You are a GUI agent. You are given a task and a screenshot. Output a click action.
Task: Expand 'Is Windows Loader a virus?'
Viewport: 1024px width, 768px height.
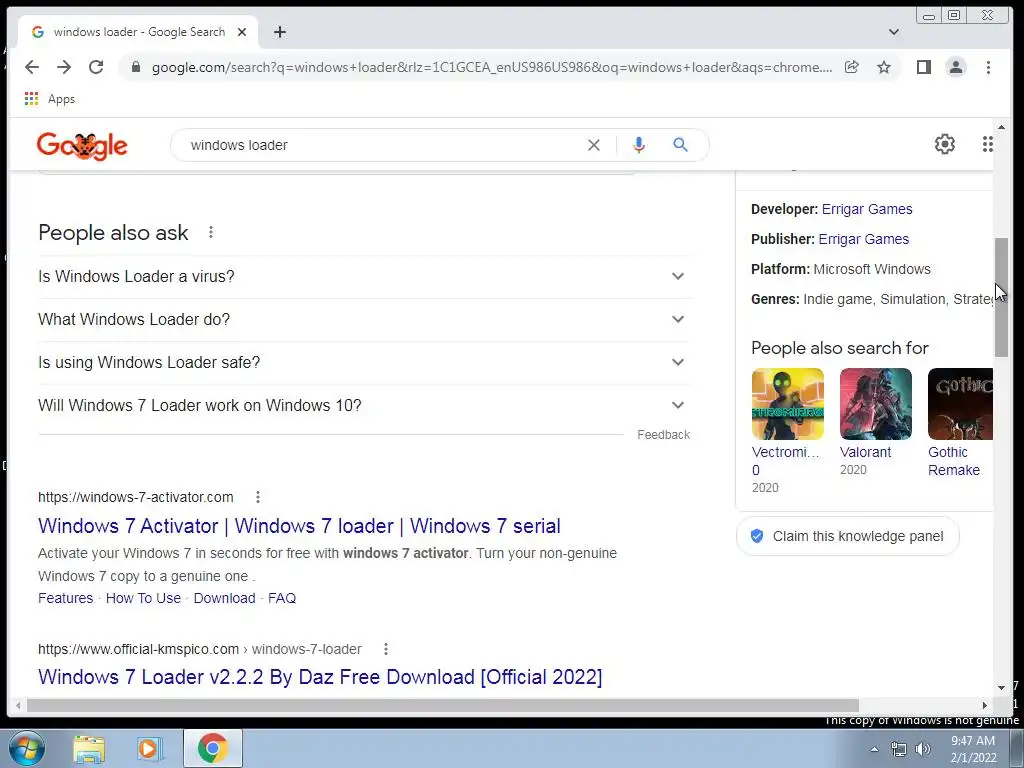point(364,276)
